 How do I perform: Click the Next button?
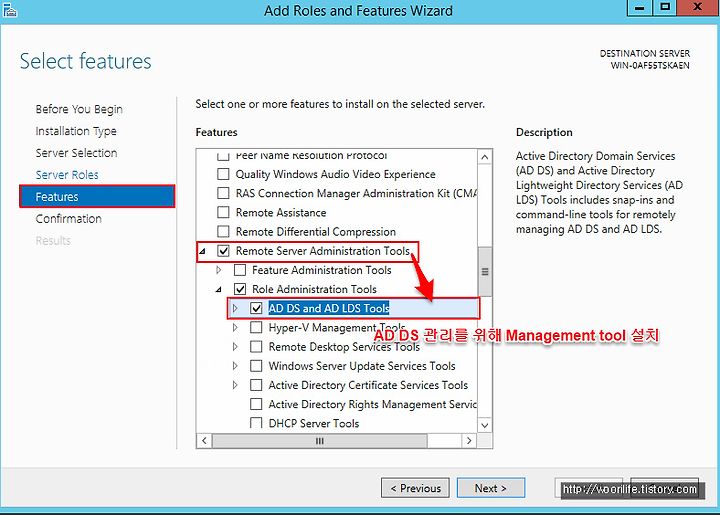coord(491,488)
